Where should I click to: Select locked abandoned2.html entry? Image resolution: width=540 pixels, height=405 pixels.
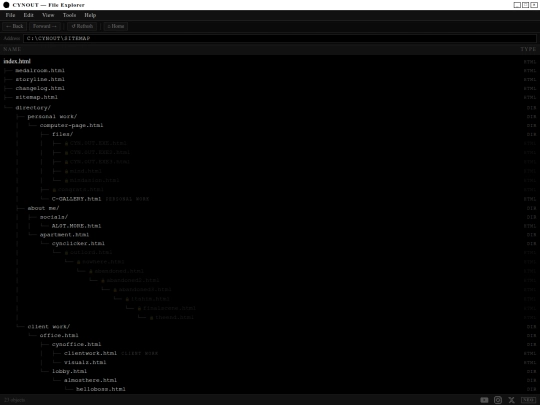[x=133, y=281]
